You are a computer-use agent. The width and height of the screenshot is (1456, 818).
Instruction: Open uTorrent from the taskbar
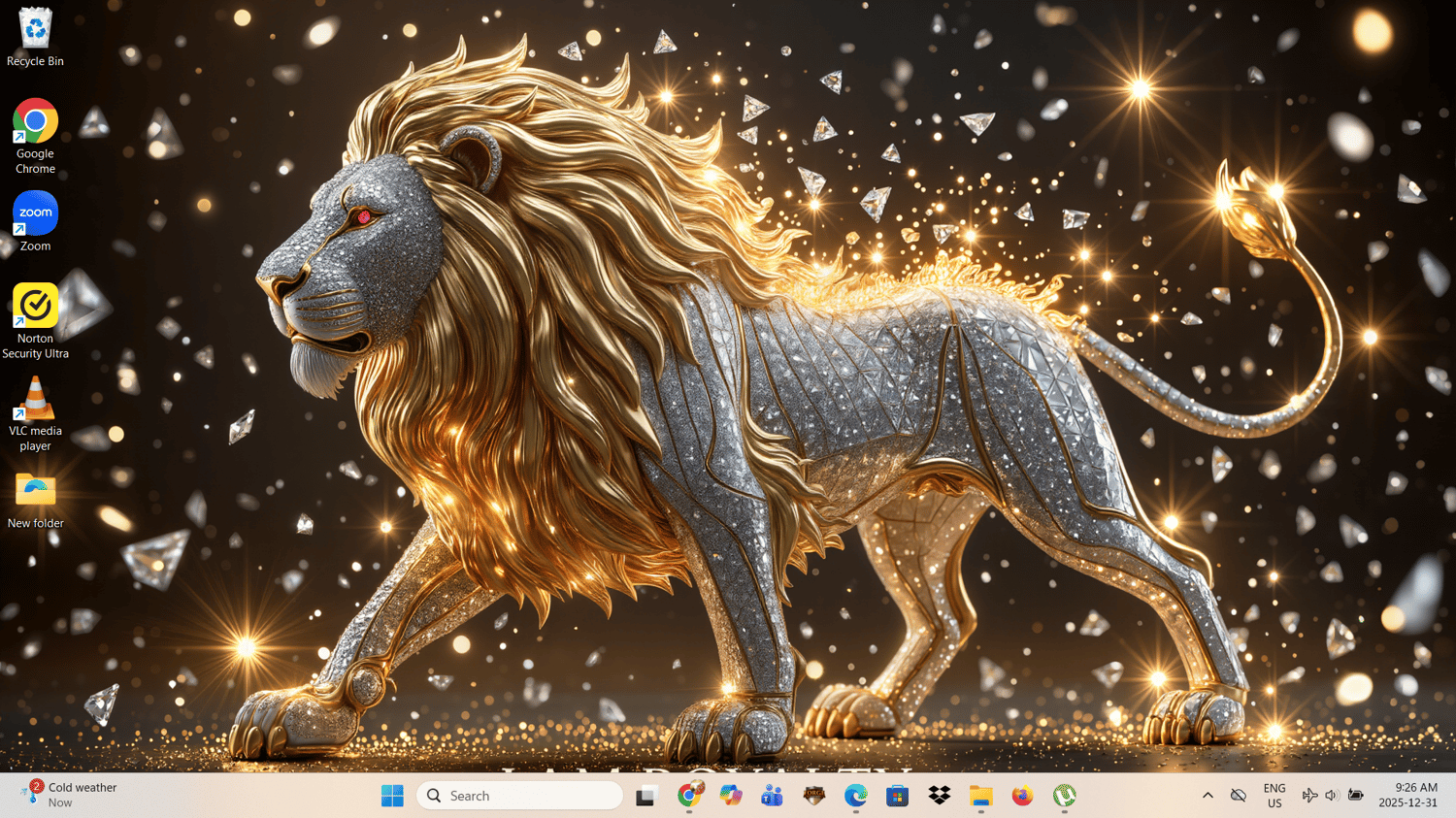pos(1064,796)
